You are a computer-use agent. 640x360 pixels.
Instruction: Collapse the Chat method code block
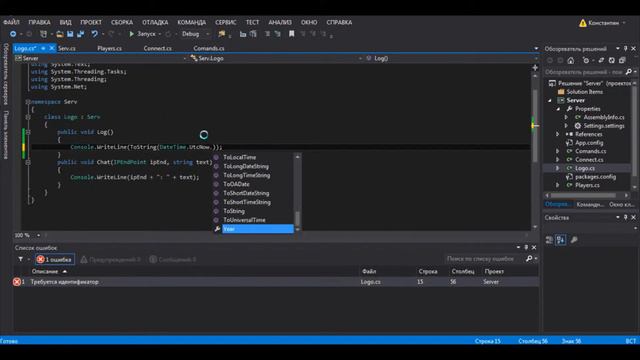coord(28,162)
